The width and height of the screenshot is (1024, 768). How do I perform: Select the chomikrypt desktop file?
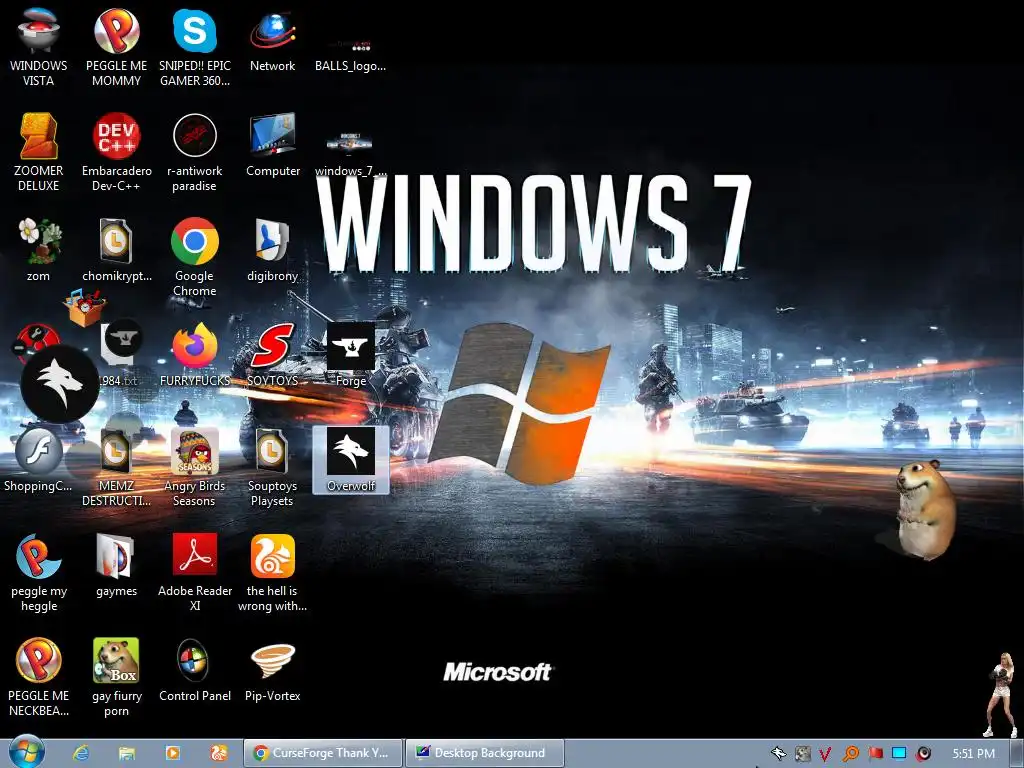[x=116, y=250]
